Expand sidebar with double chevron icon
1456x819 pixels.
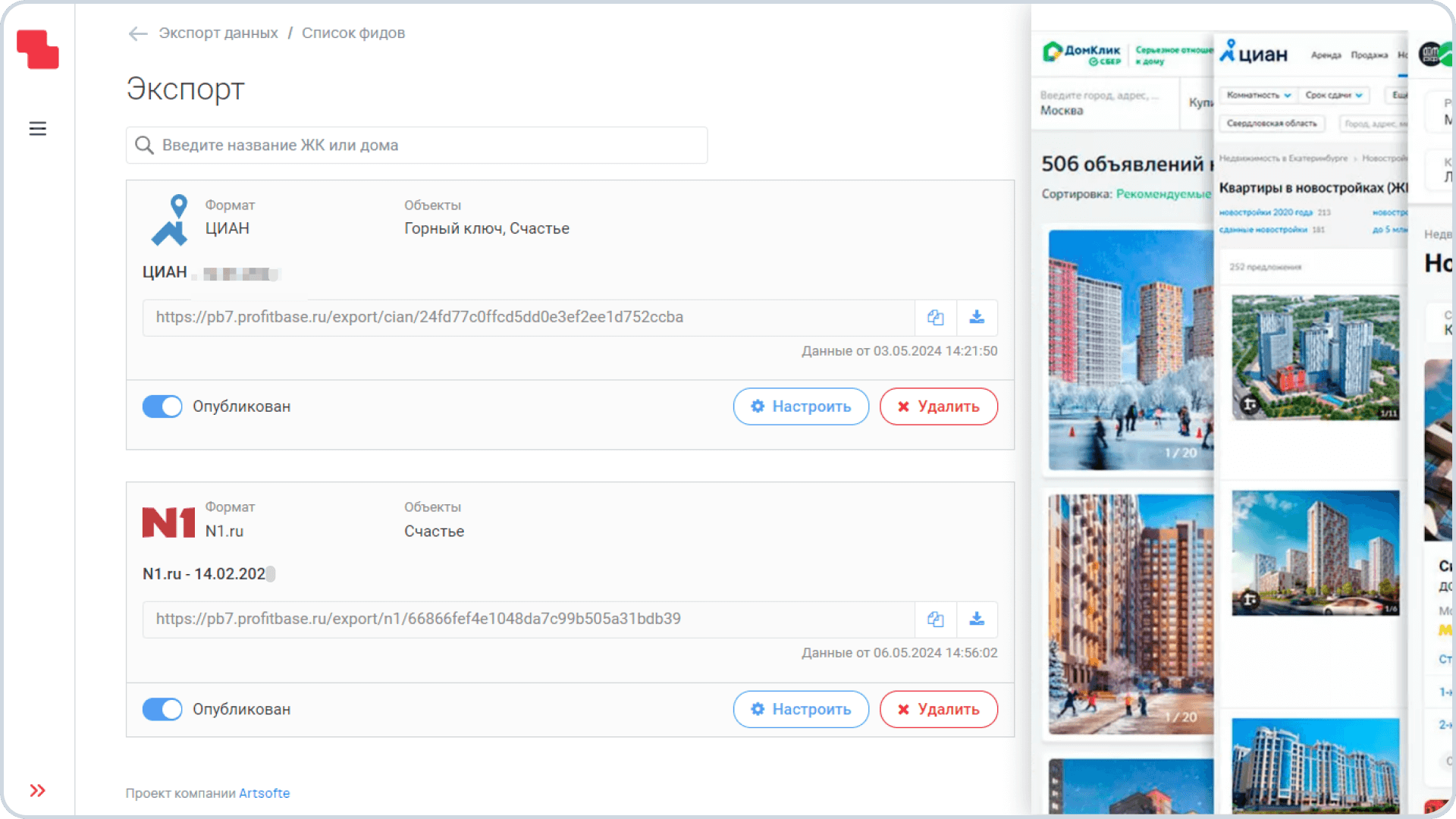click(37, 791)
